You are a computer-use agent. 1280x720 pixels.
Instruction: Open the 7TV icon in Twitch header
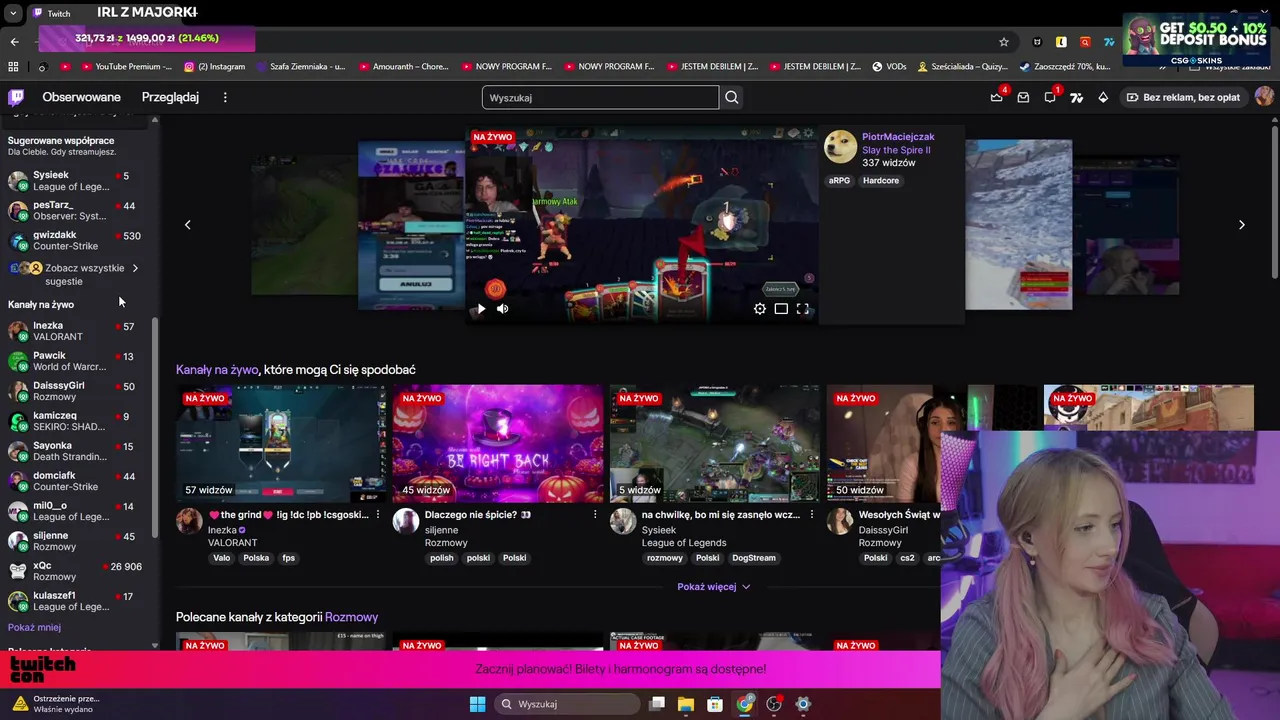point(1076,97)
